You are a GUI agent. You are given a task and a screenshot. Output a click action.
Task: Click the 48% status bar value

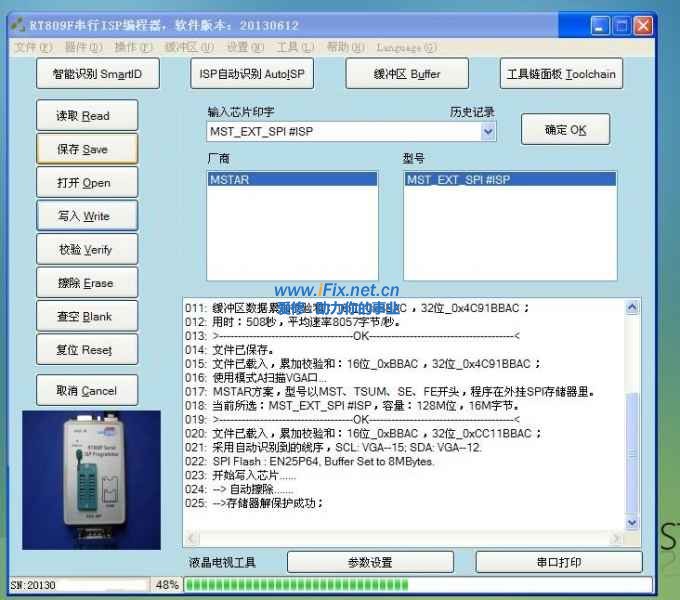point(167,585)
